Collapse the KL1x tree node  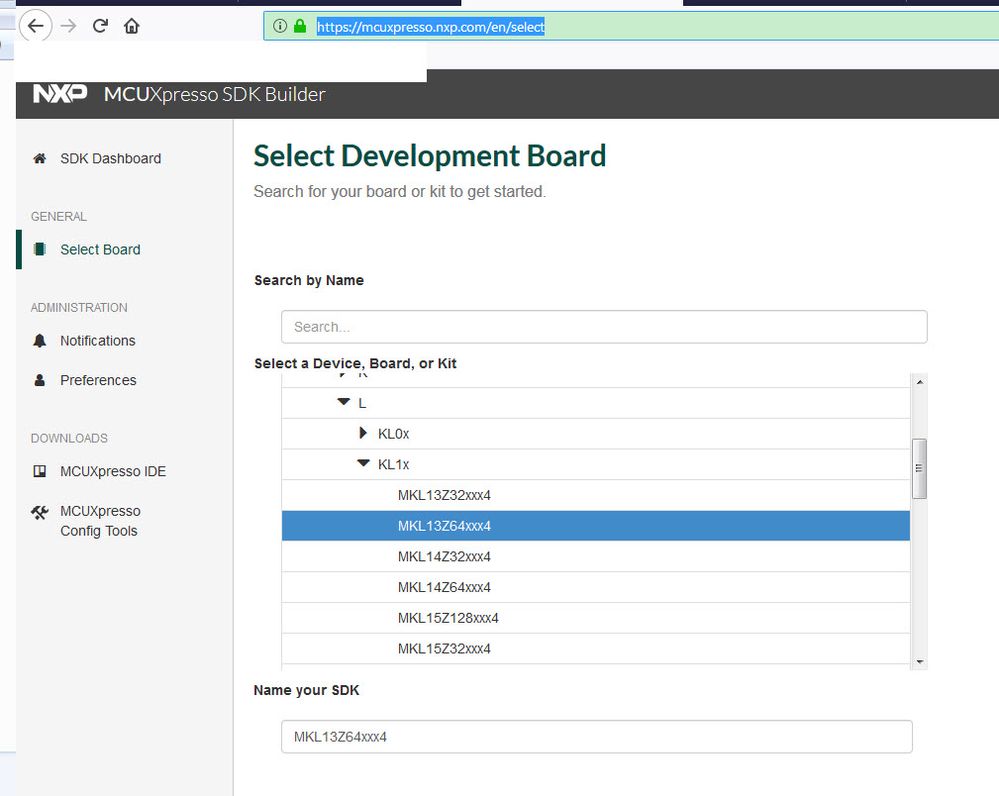(x=363, y=463)
